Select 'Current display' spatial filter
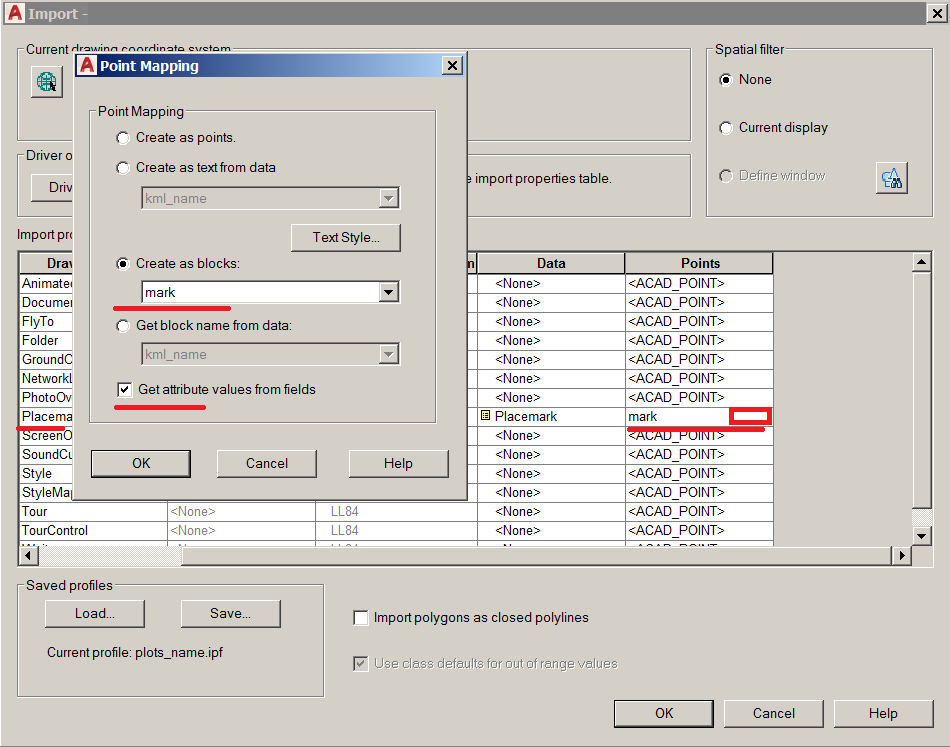Screen dimensions: 950x747 pyautogui.click(x=727, y=127)
